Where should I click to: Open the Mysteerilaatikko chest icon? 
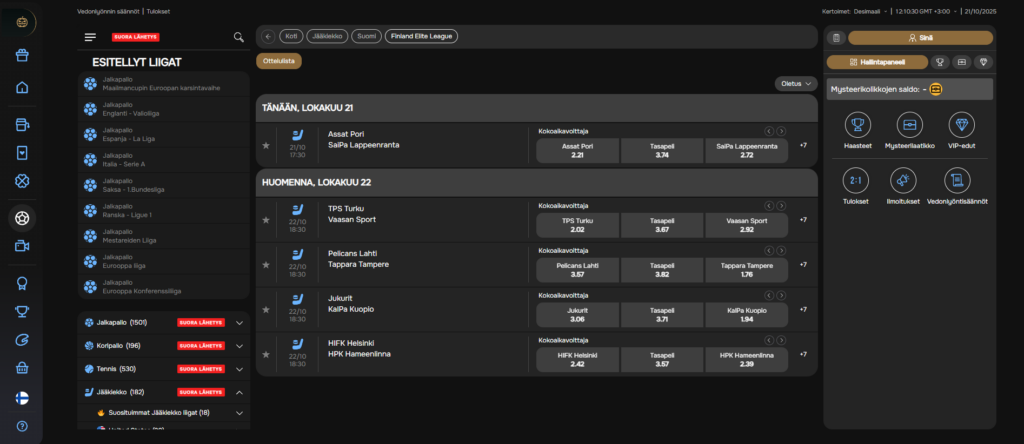click(910, 125)
